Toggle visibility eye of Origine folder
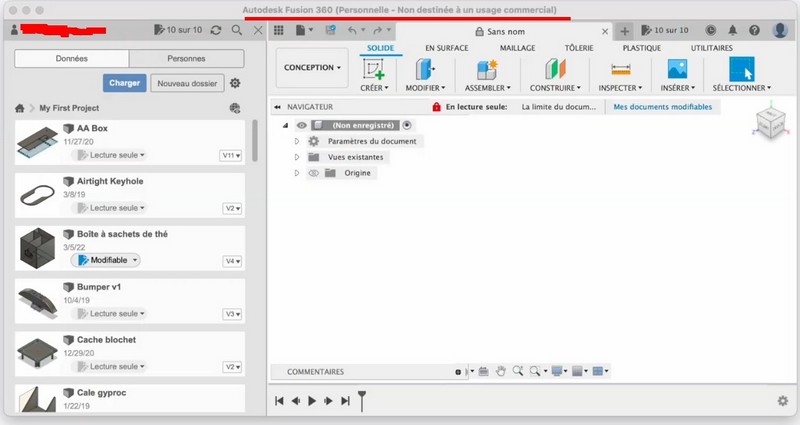The height and width of the screenshot is (425, 800). 313,173
